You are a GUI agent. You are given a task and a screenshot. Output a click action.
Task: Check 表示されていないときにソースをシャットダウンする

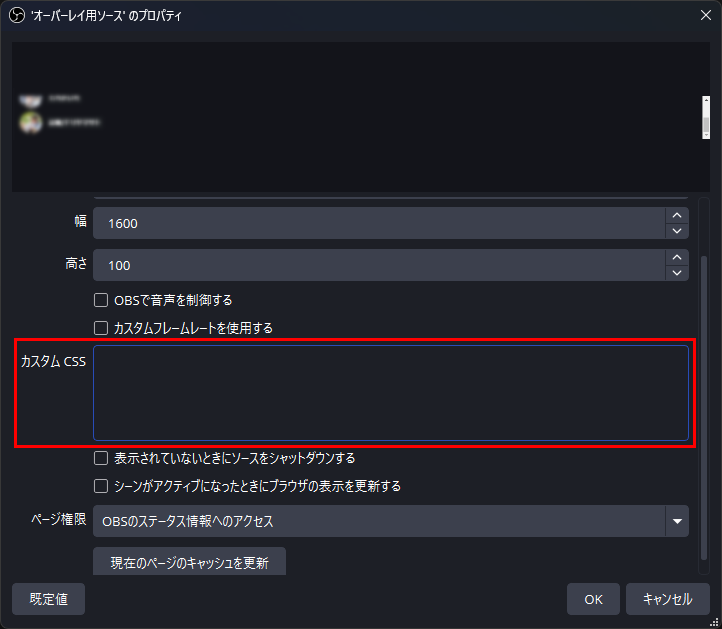tap(101, 458)
